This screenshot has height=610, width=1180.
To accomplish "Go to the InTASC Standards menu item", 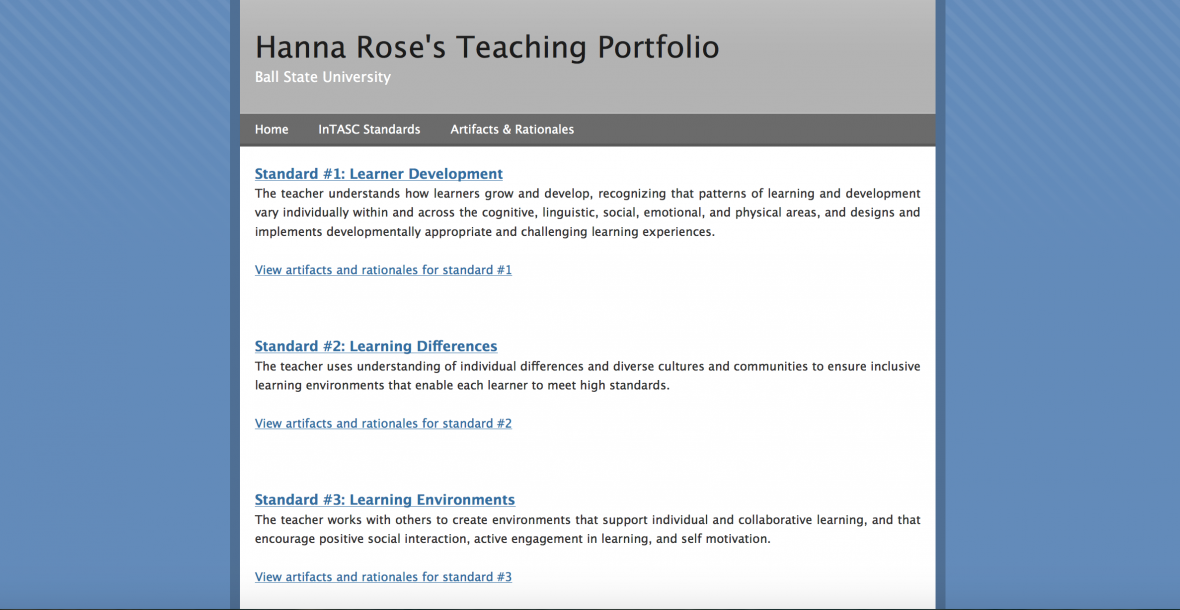I will (369, 129).
